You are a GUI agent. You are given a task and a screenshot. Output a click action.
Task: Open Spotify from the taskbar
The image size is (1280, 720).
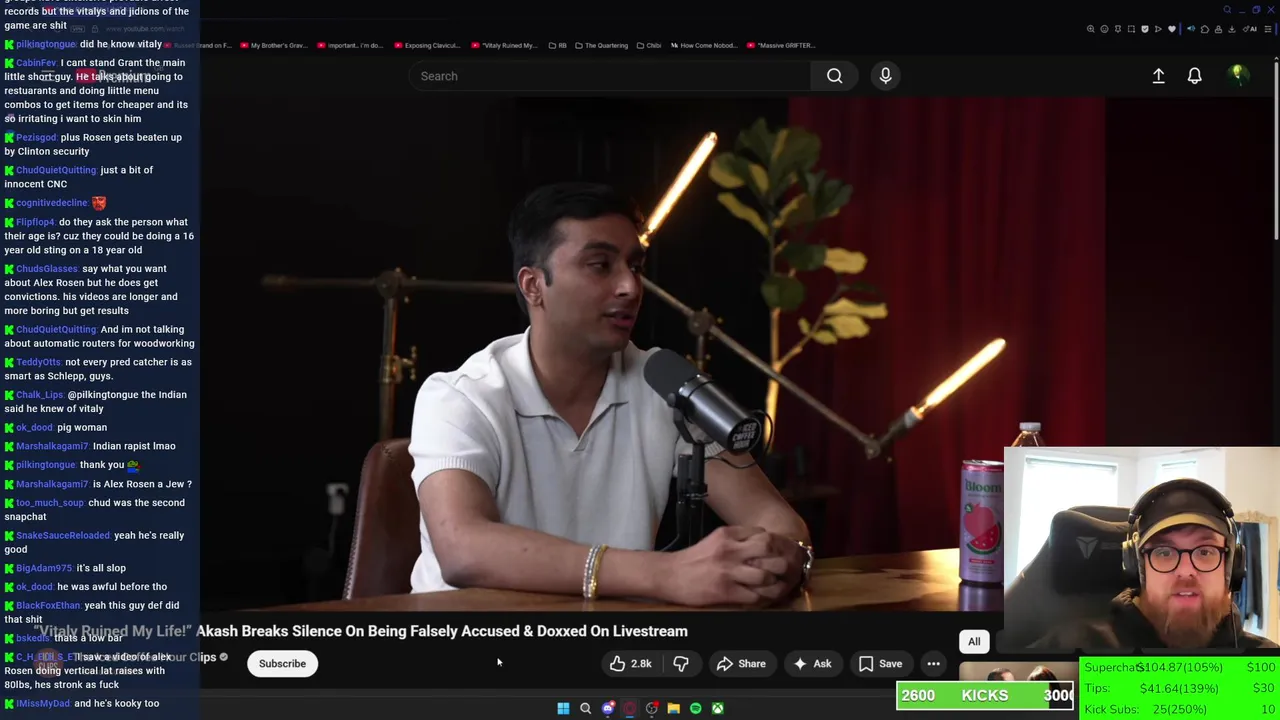[695, 708]
